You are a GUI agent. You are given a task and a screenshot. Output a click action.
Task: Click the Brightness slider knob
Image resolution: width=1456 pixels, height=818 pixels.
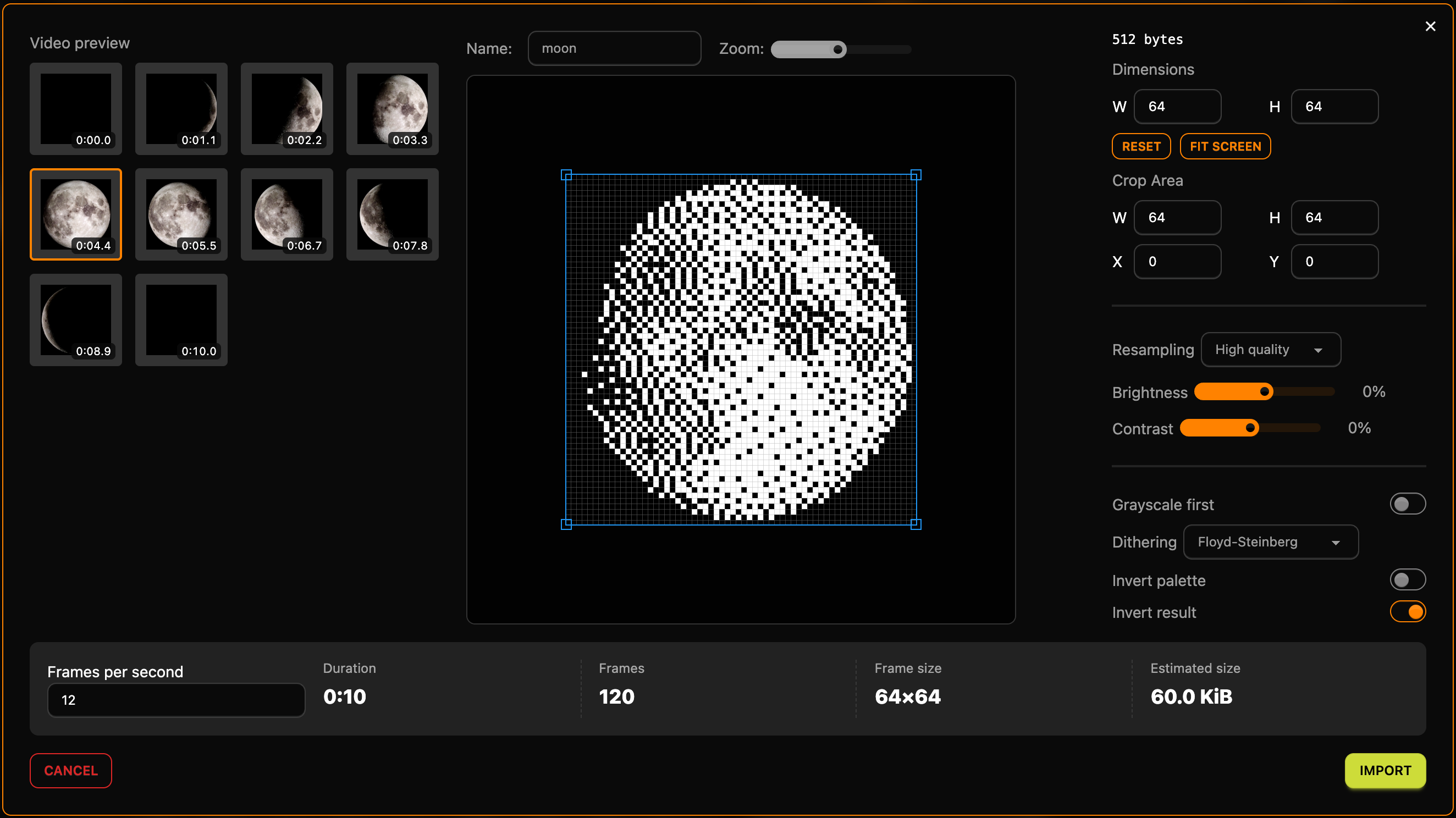click(x=1265, y=392)
